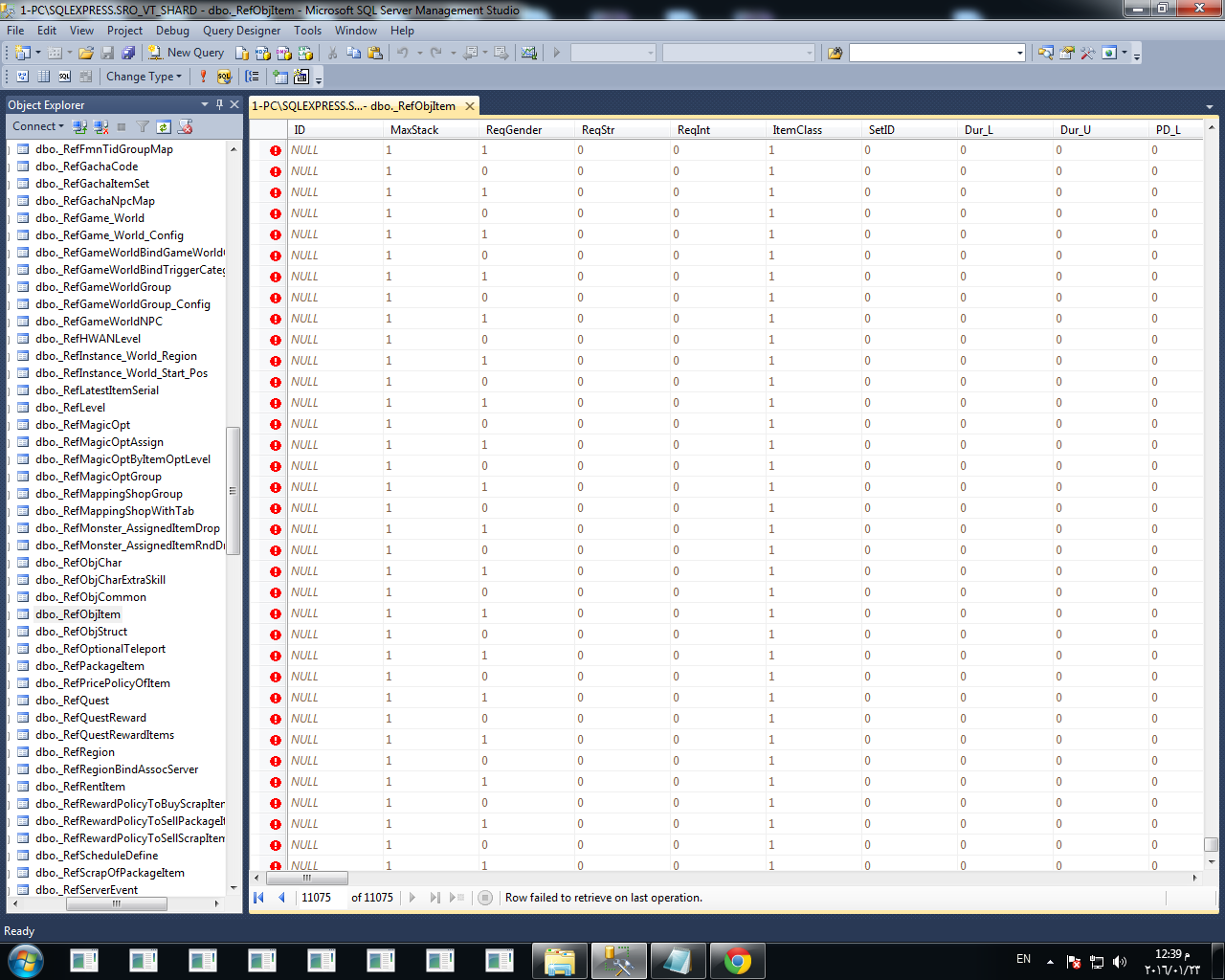
Task: Click the Add Group By icon
Action: coord(252,77)
